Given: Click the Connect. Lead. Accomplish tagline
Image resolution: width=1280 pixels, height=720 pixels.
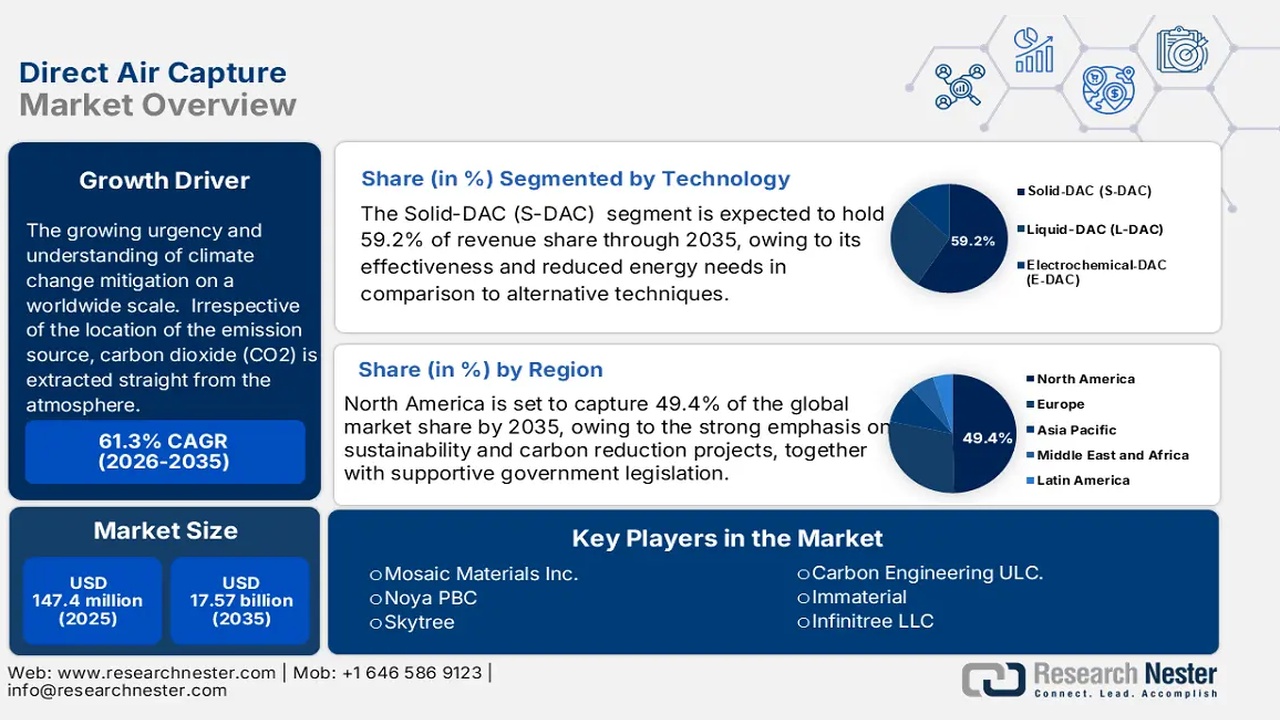Looking at the screenshot, I should pyautogui.click(x=1126, y=693).
